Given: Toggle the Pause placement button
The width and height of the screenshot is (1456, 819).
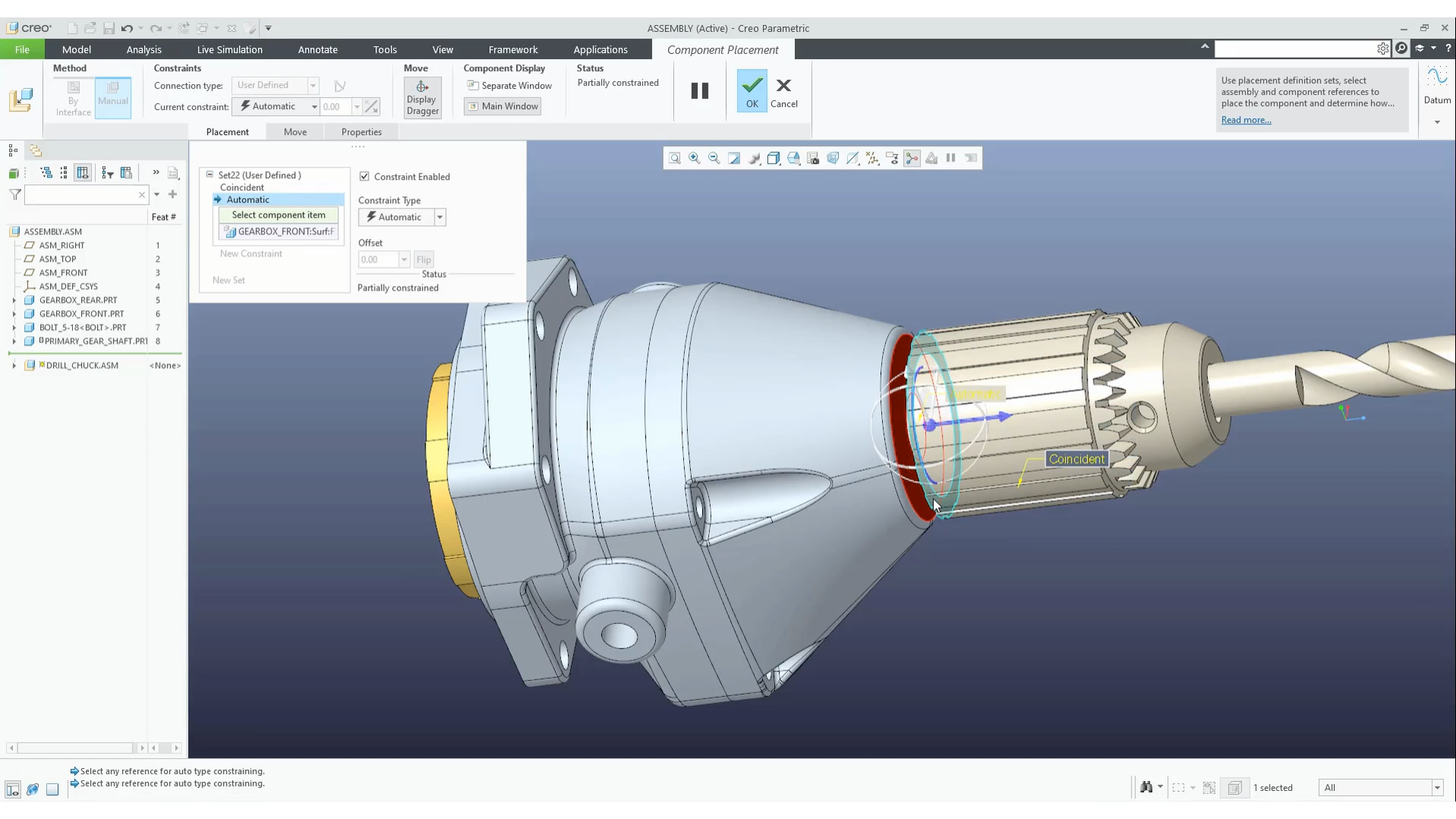Looking at the screenshot, I should pos(699,91).
